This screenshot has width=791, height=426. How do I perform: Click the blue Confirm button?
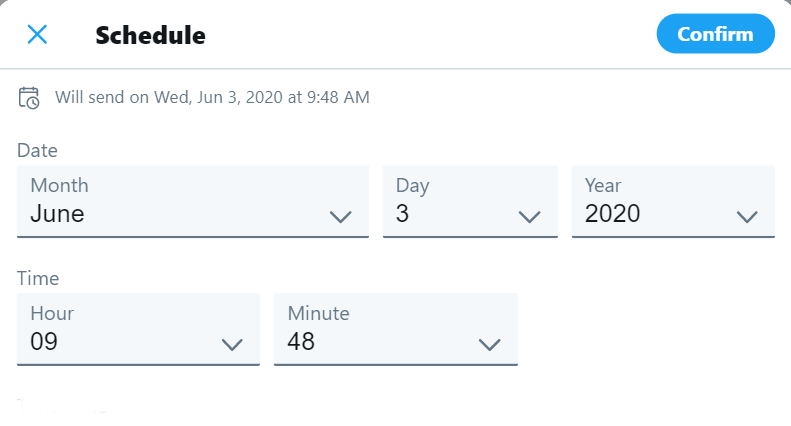(715, 34)
